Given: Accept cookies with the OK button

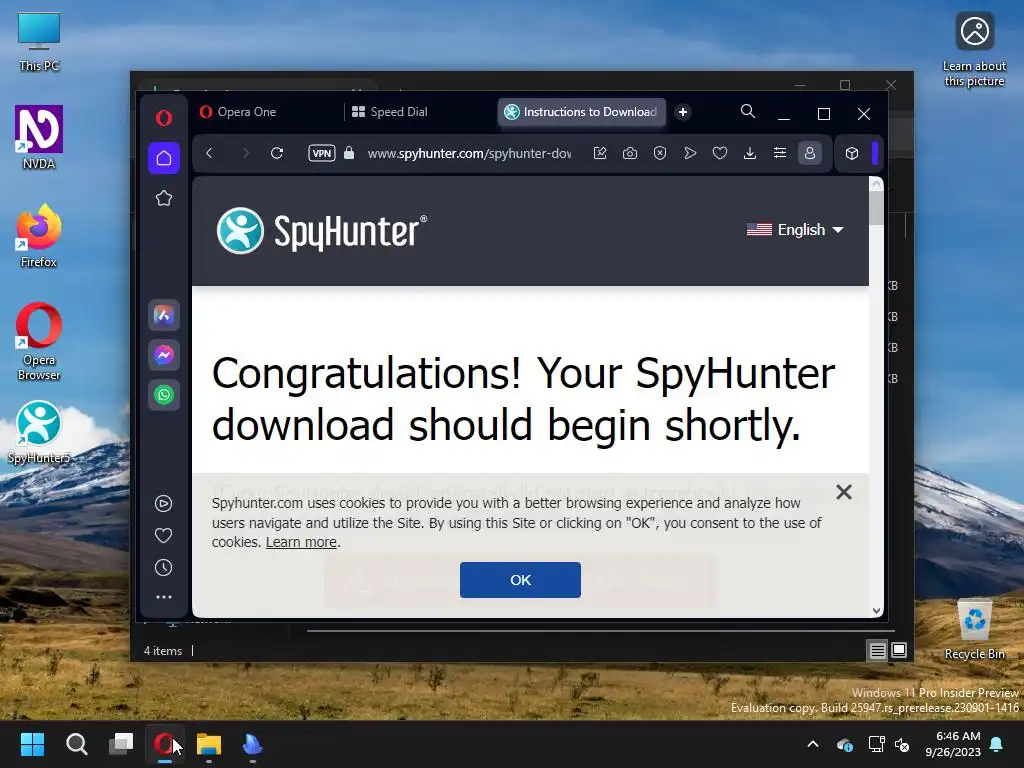Looking at the screenshot, I should coord(520,580).
